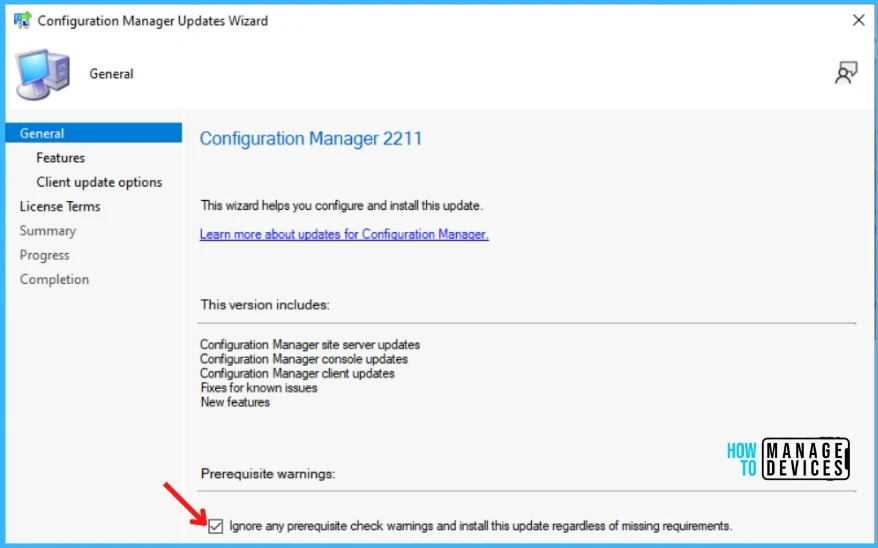This screenshot has width=878, height=548.
Task: Select the Completion step in sidebar
Action: (x=54, y=279)
